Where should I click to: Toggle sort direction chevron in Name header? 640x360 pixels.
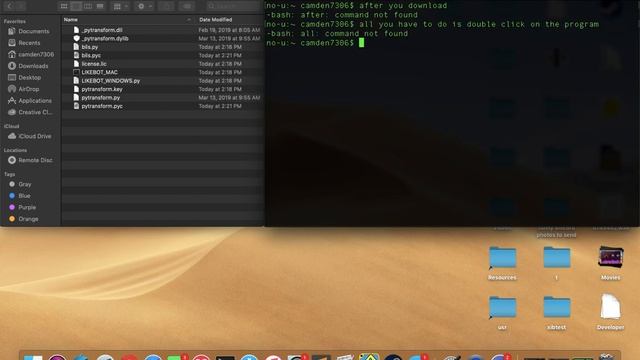click(x=189, y=20)
